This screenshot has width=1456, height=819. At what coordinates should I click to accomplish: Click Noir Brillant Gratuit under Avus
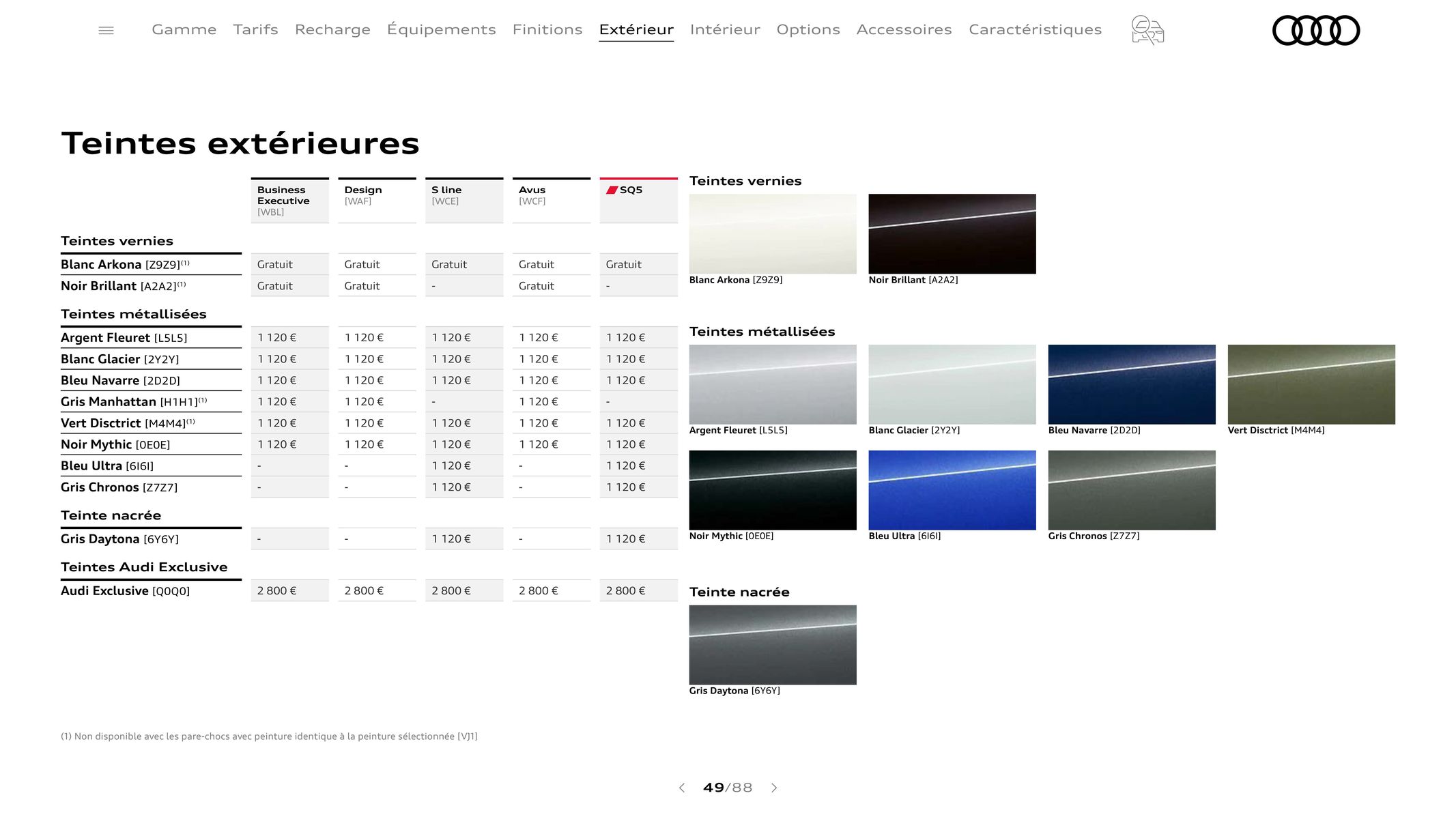tap(552, 286)
